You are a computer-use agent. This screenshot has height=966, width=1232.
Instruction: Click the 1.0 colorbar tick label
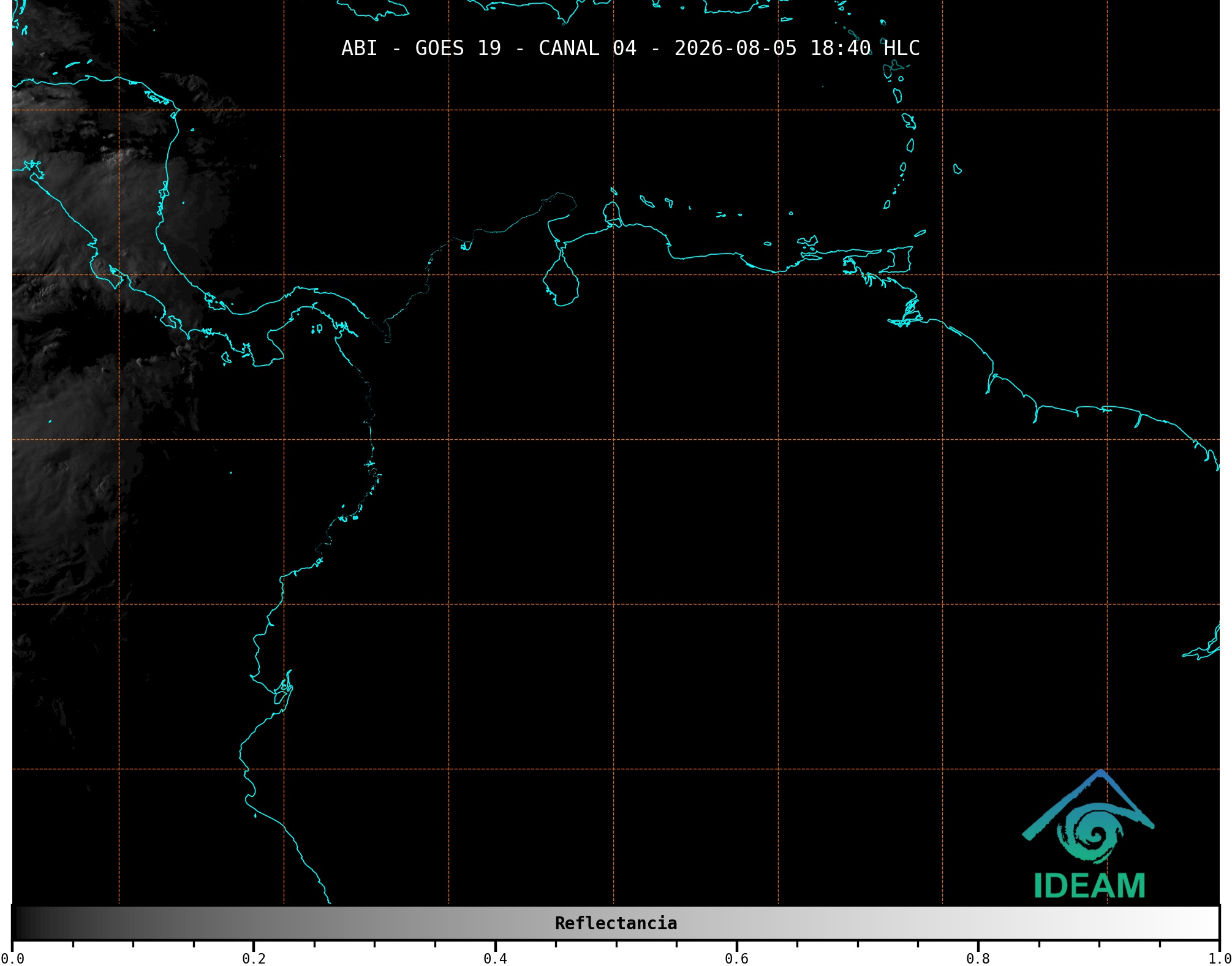1219,959
